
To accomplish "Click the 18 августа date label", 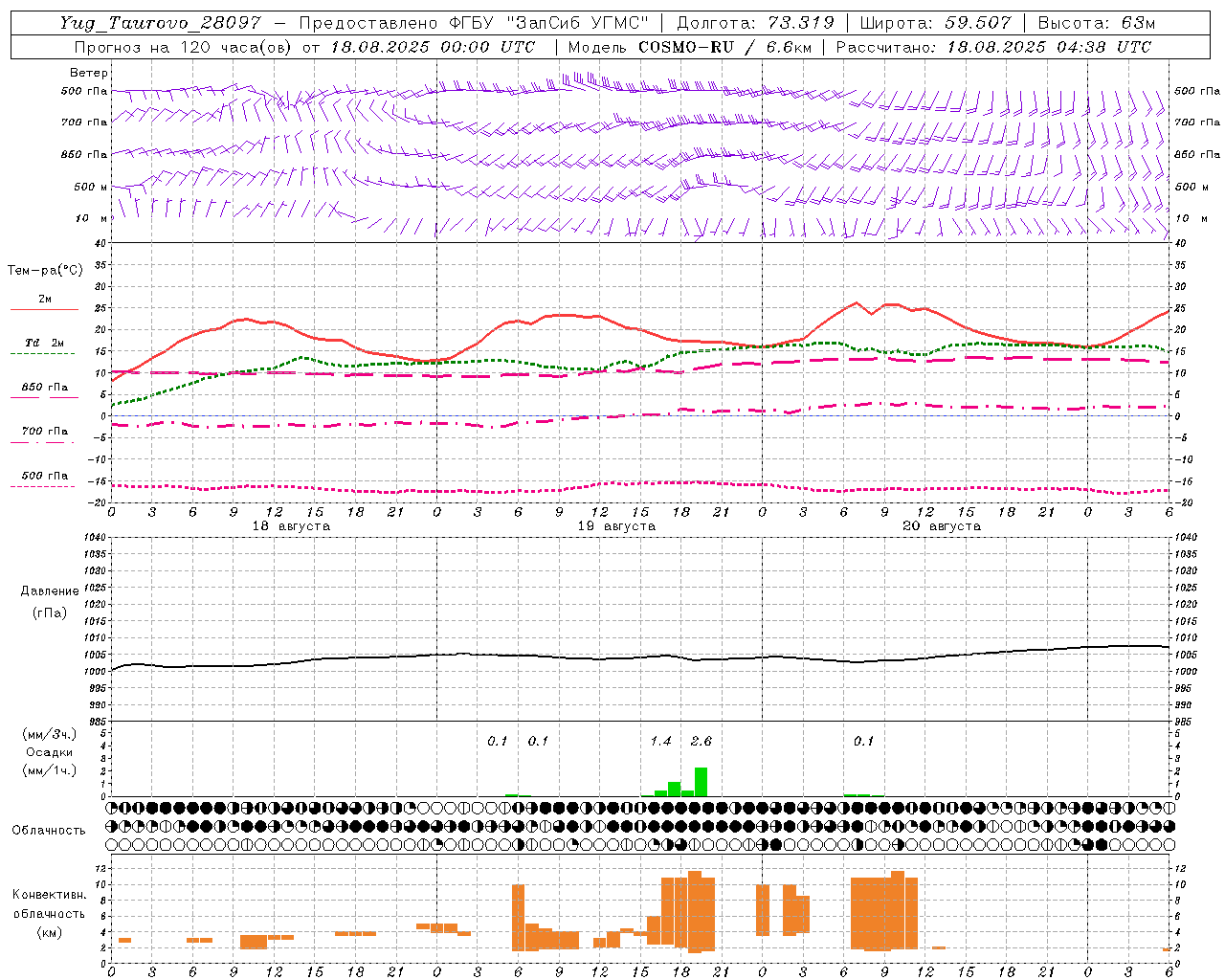I will [x=291, y=526].
